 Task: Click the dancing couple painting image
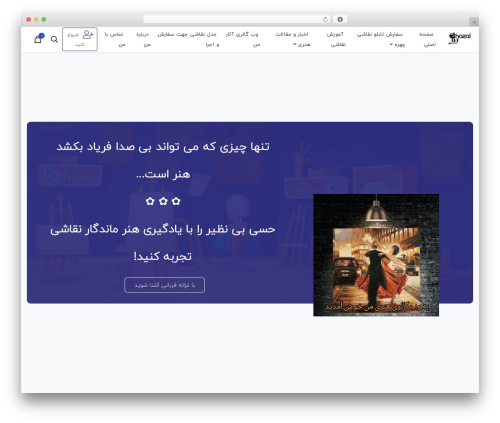pos(376,255)
